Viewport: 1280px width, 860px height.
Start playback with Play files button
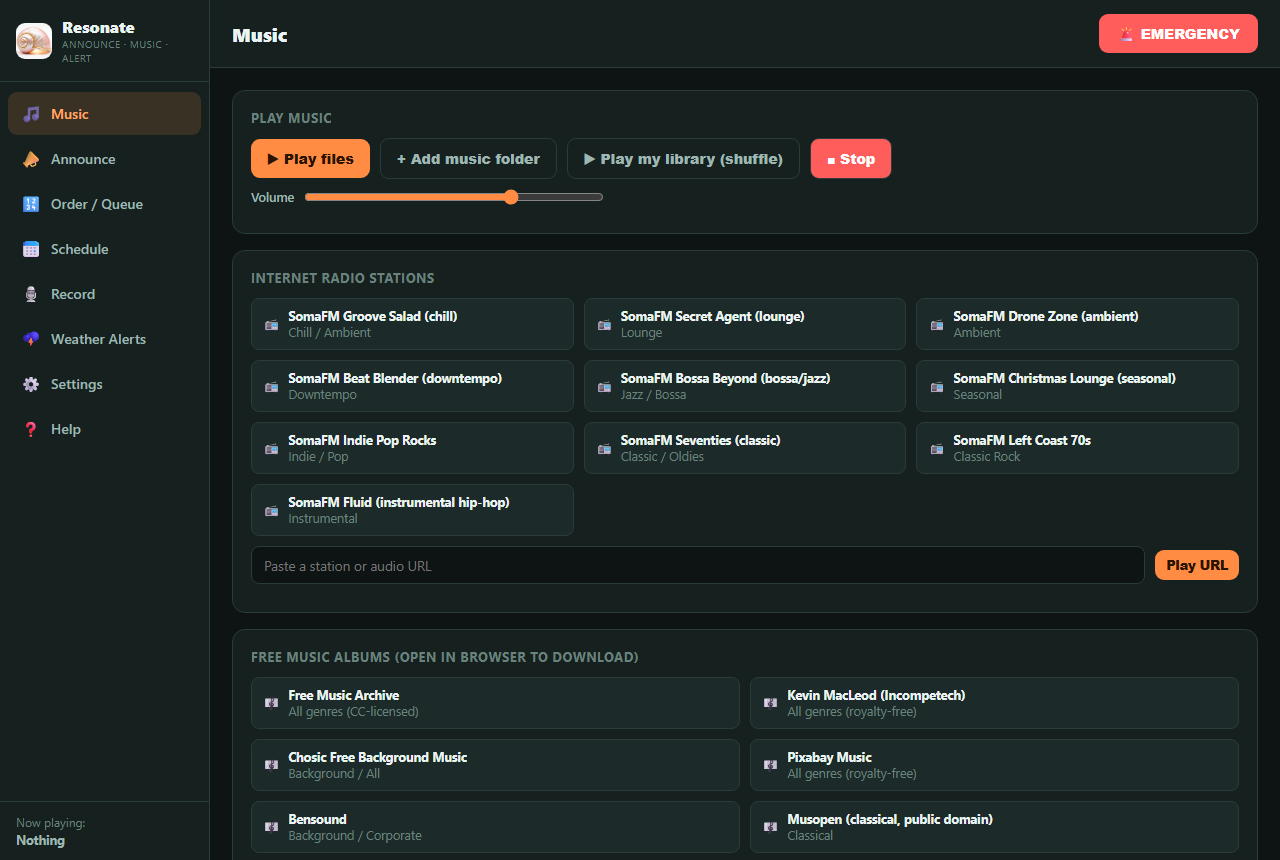(x=310, y=159)
